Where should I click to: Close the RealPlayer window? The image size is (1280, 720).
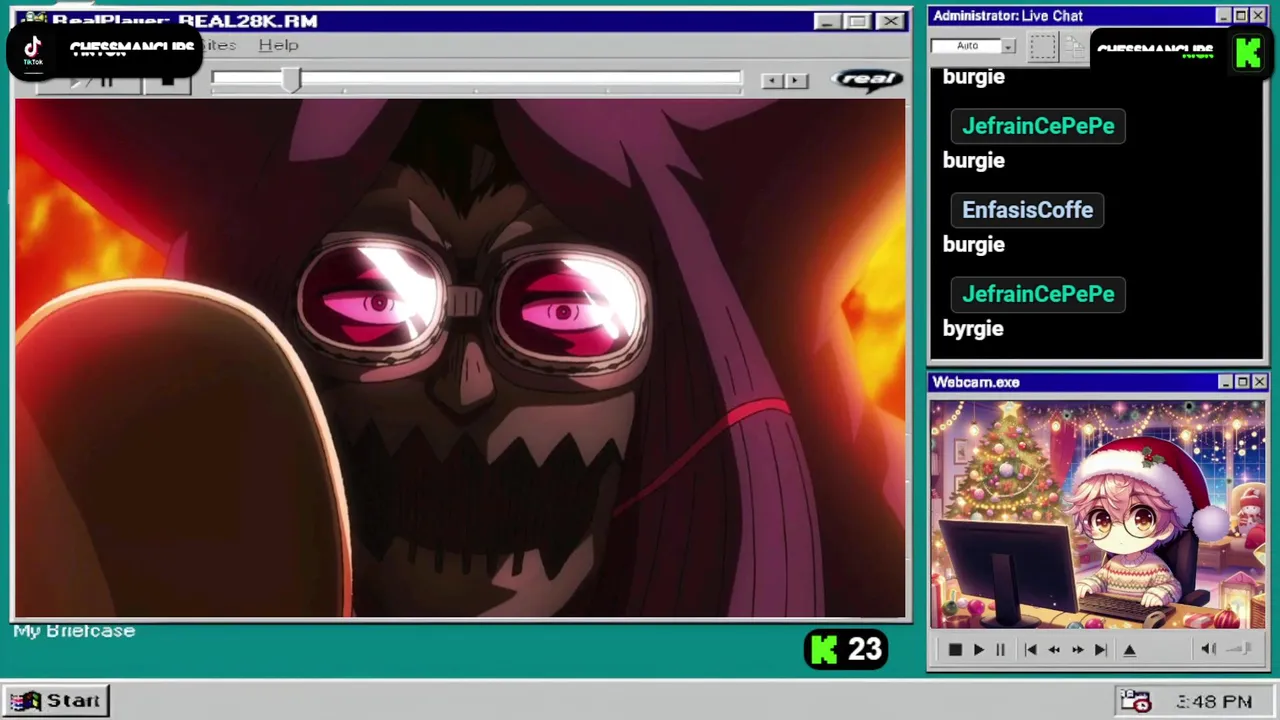(889, 21)
